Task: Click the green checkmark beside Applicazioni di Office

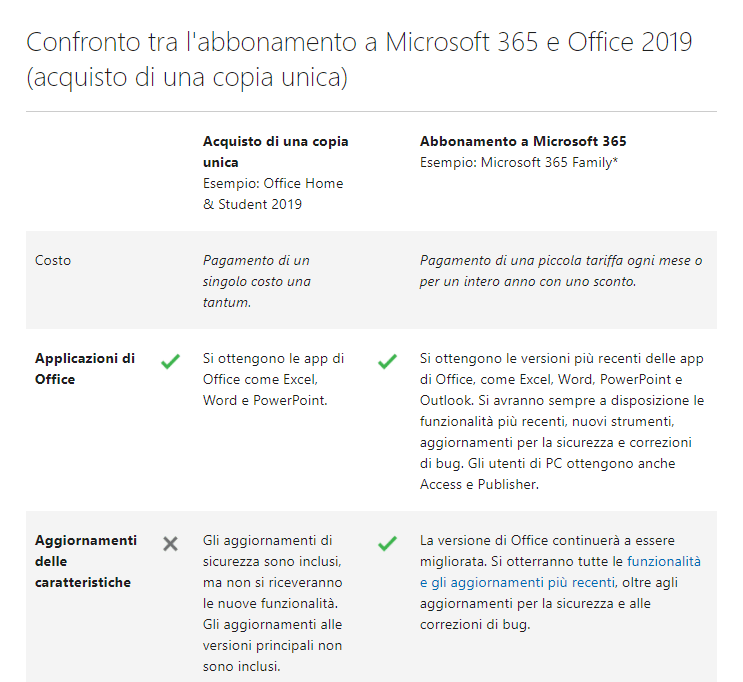Action: pos(170,361)
